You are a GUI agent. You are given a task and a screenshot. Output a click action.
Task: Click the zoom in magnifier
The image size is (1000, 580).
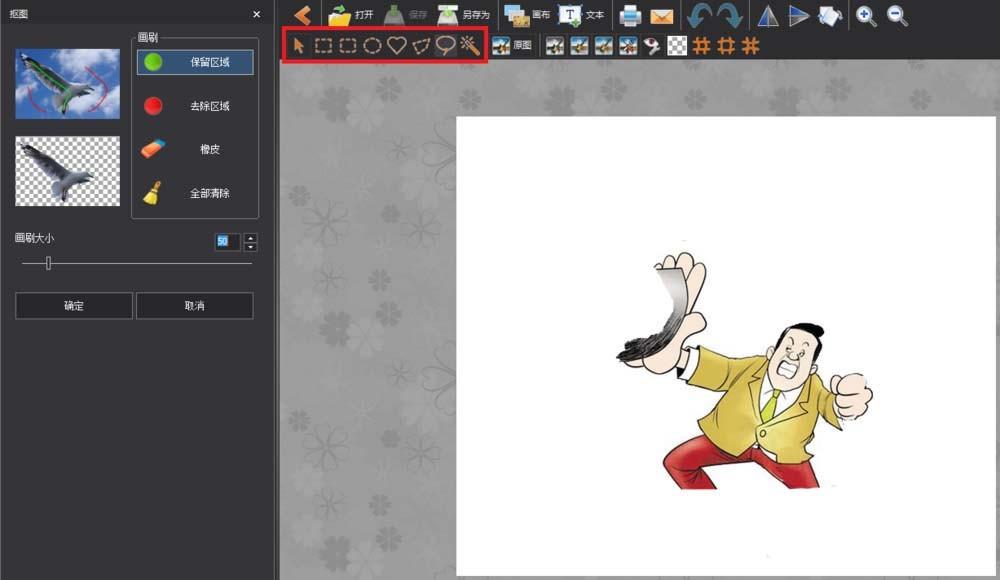[x=866, y=16]
